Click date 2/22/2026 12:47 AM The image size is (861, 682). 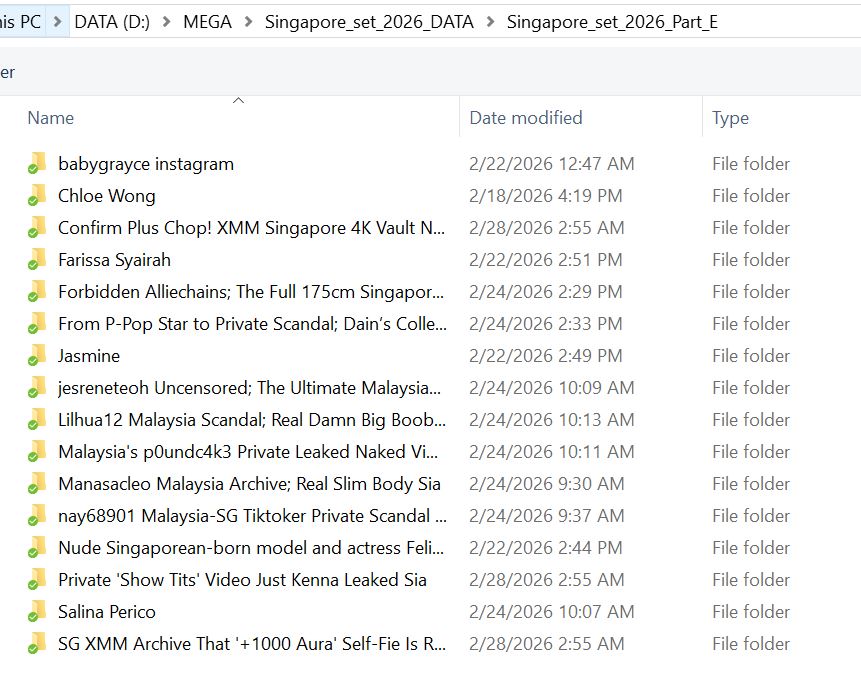click(551, 164)
